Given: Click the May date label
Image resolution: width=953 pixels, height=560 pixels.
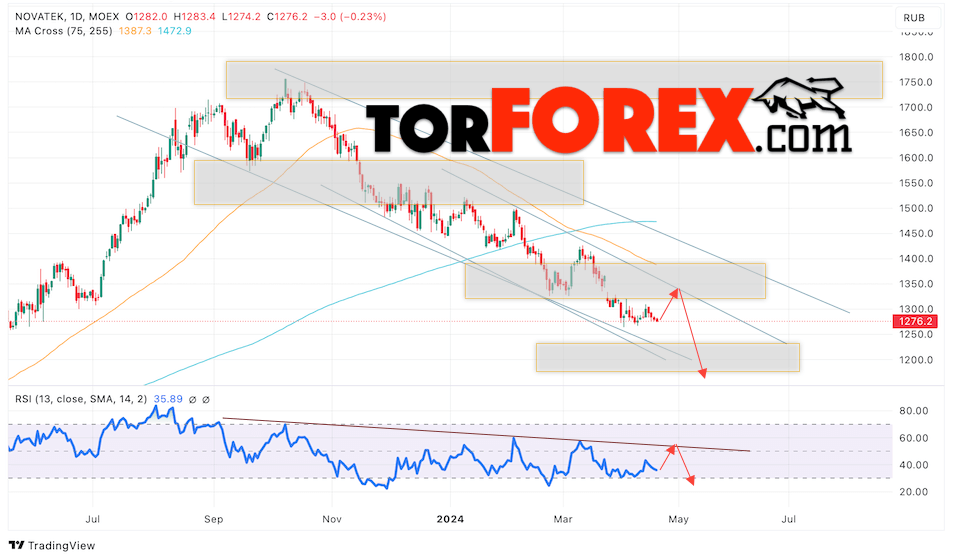Looking at the screenshot, I should tap(678, 519).
